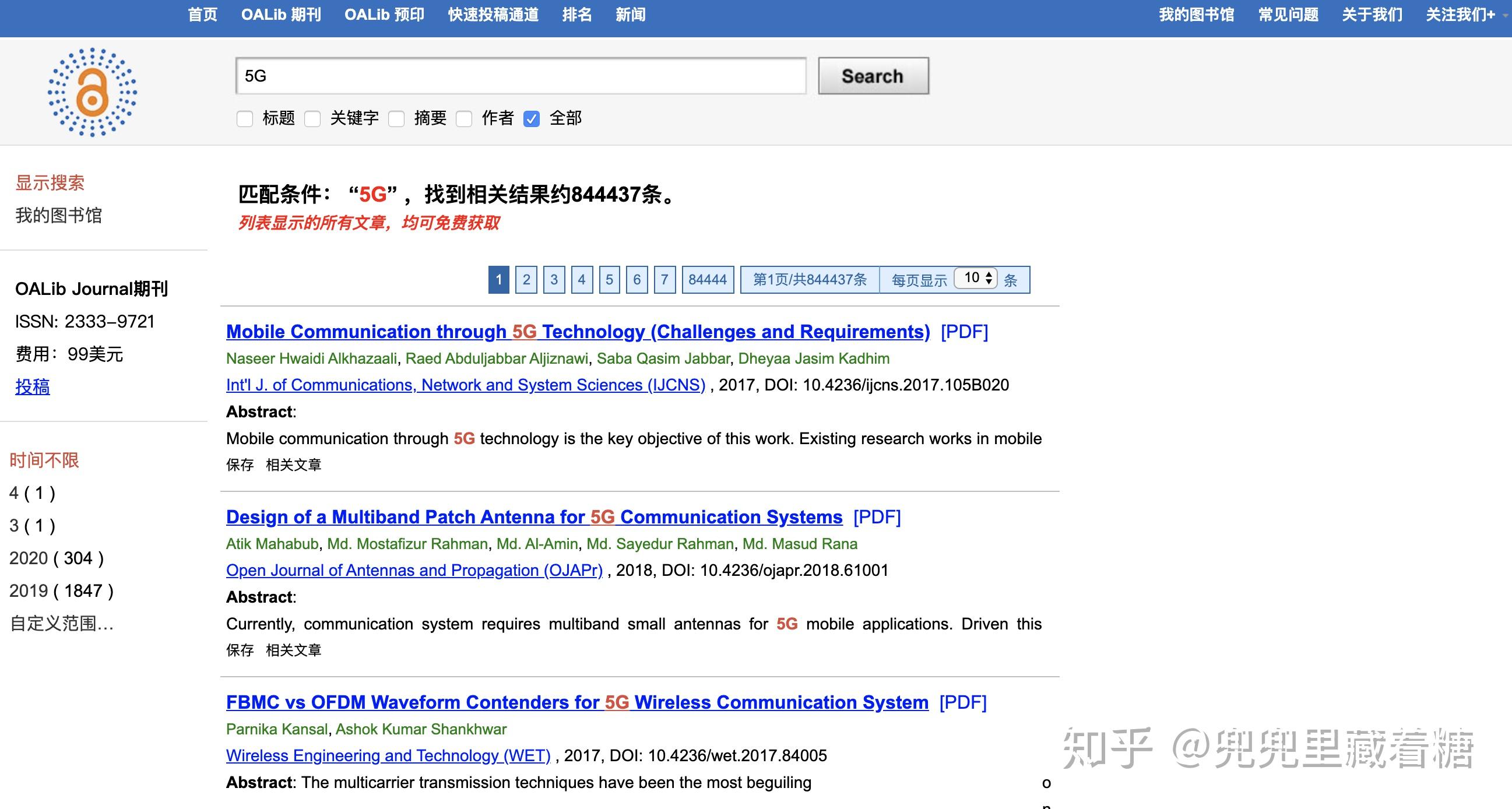Open 我的图书馆 in the left sidebar

pos(59,216)
